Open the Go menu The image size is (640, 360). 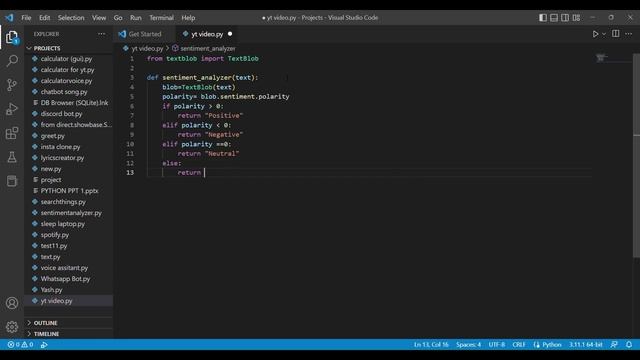pyautogui.click(x=118, y=18)
